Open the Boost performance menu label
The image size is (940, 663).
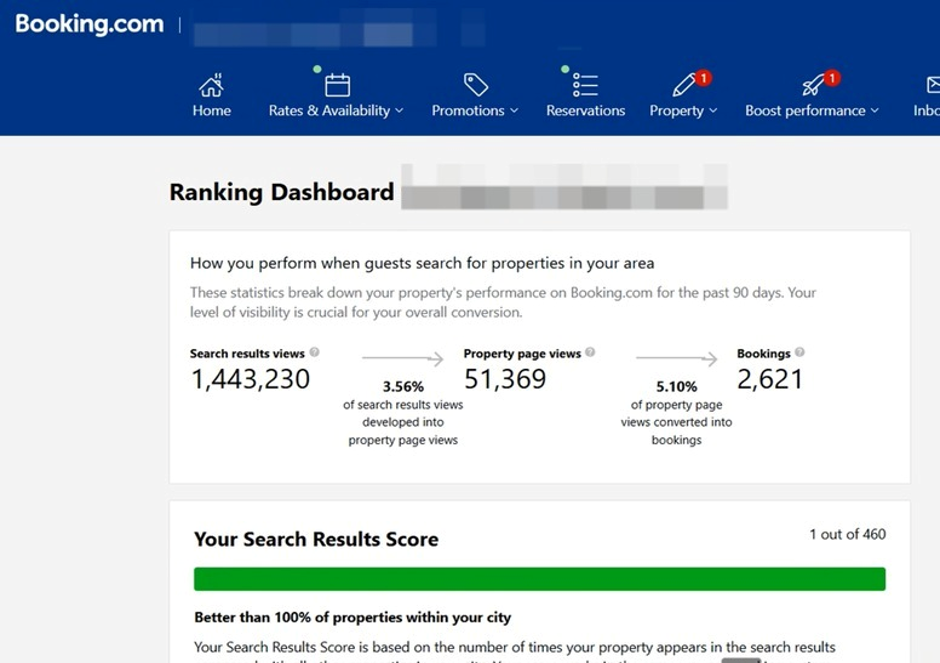[805, 111]
